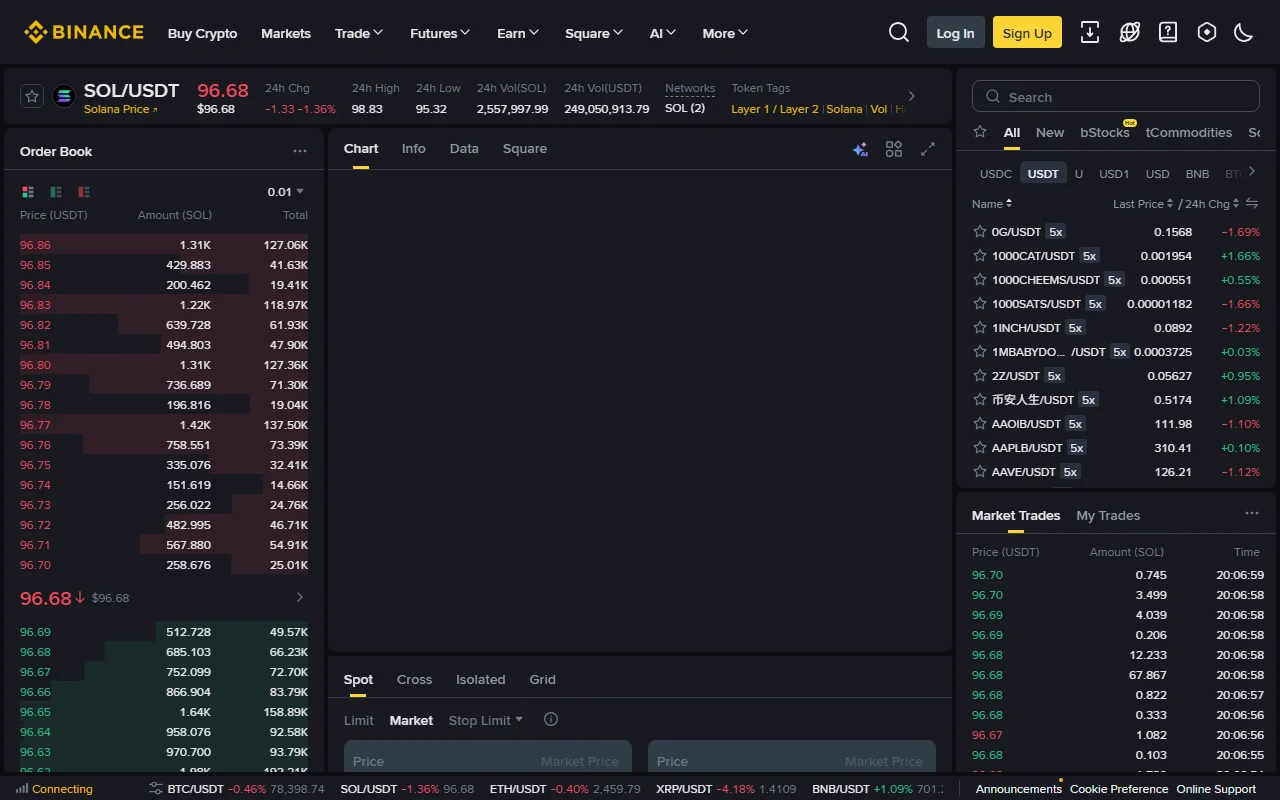This screenshot has height=800, width=1280.
Task: Favorite the AAVE/USDT pair
Action: 980,471
